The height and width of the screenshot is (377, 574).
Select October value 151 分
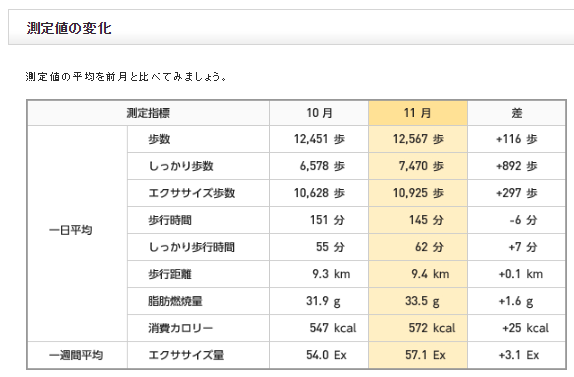tap(327, 220)
